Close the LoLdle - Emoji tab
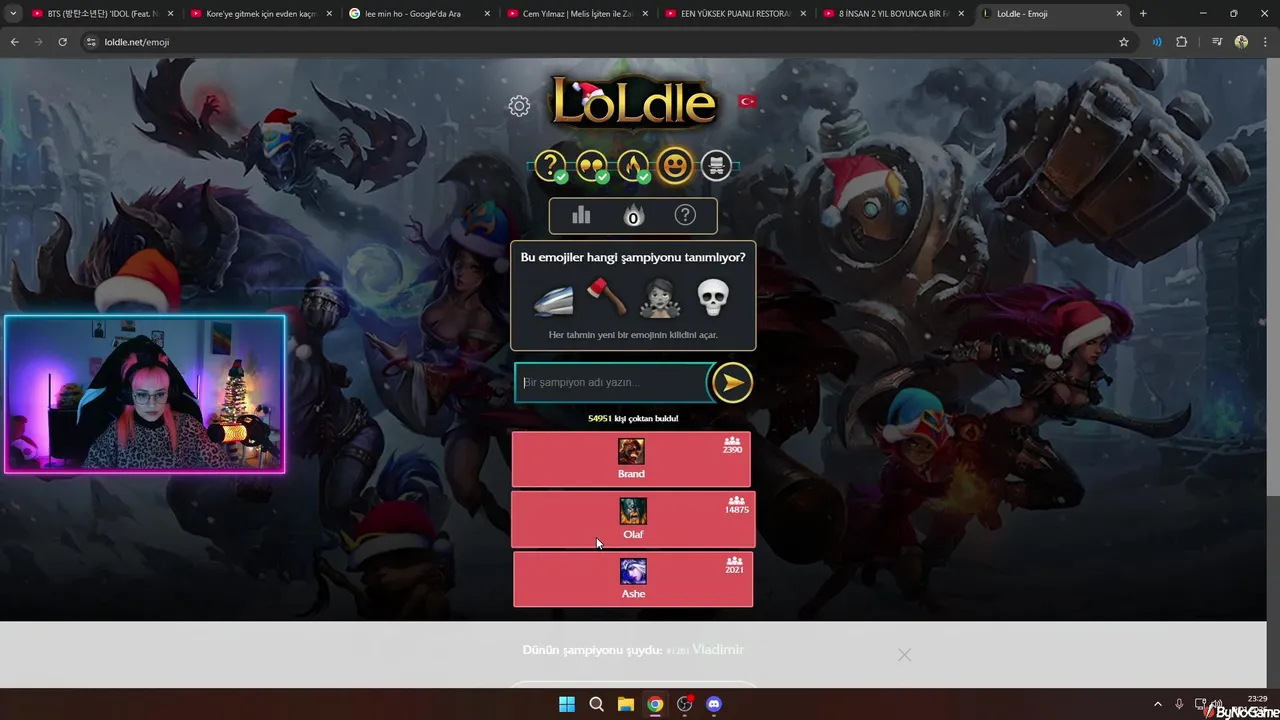 point(1119,14)
